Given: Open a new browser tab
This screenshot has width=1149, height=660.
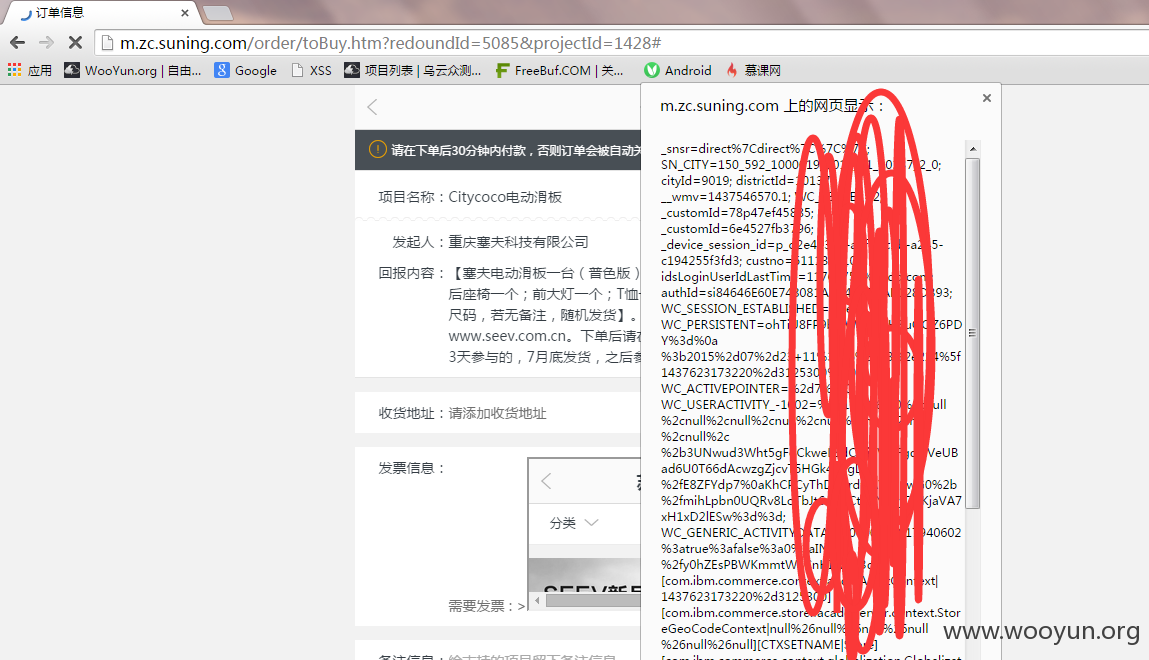Looking at the screenshot, I should 218,13.
